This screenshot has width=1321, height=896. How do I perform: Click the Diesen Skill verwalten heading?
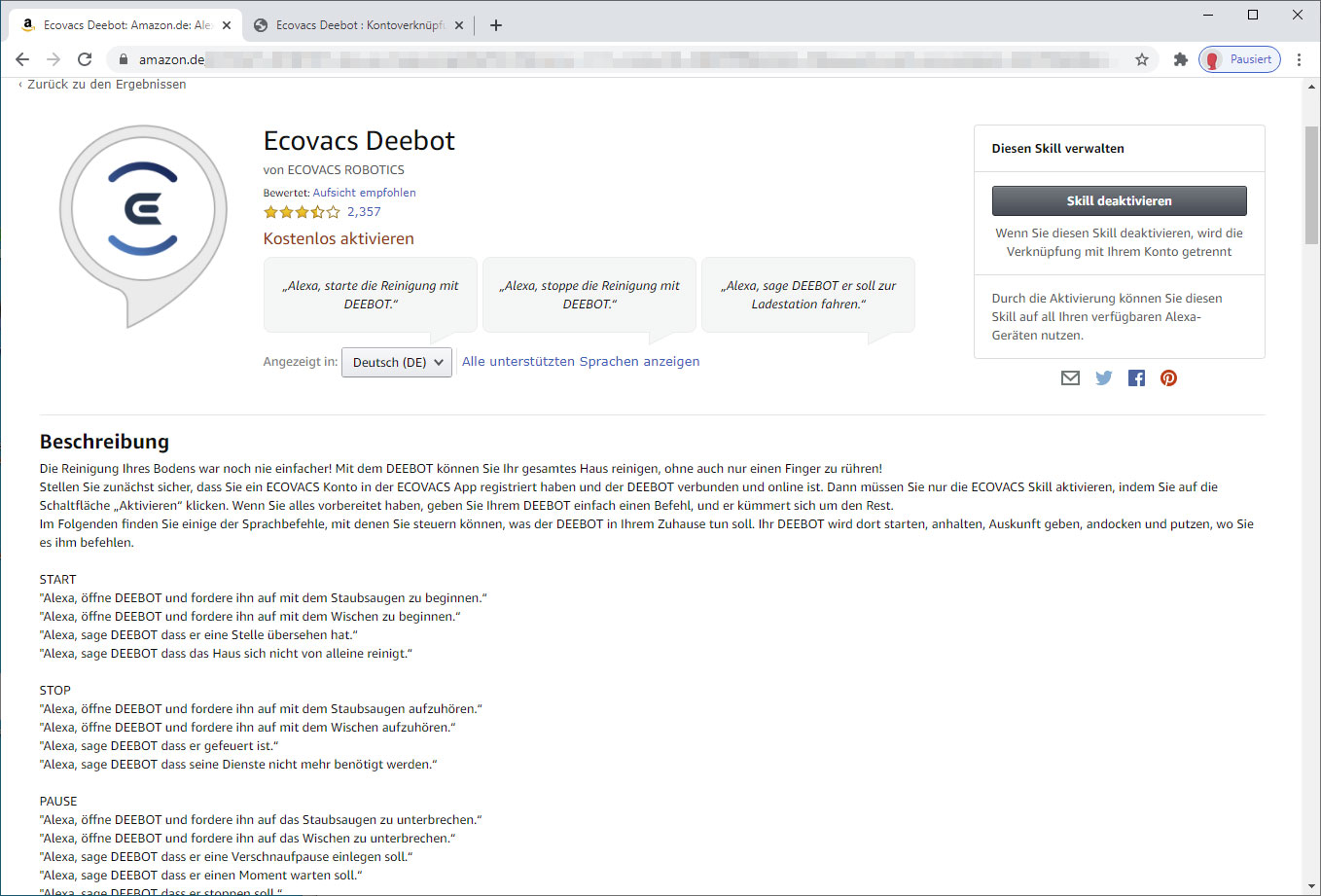click(x=1057, y=149)
